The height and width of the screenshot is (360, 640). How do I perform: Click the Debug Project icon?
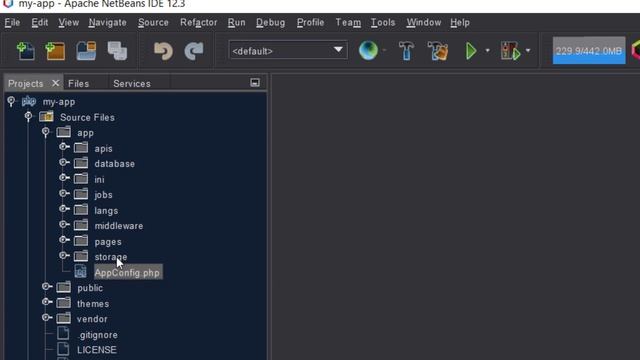click(511, 51)
